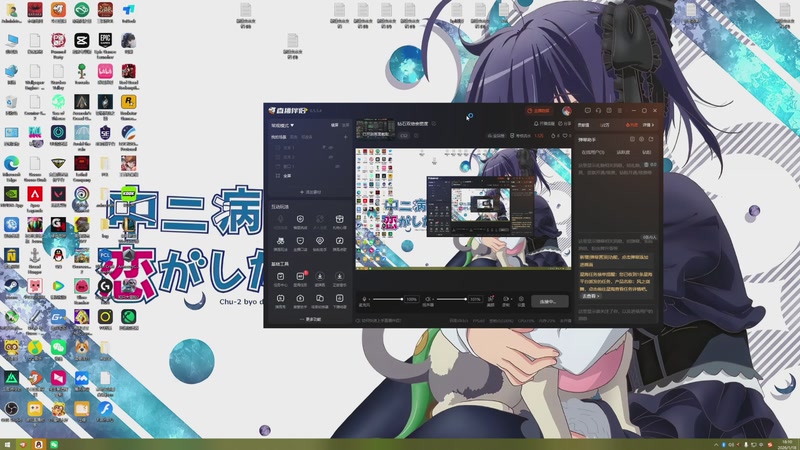Switch to the 贡献值 tab in the right panel
The height and width of the screenshot is (450, 800).
[x=583, y=125]
